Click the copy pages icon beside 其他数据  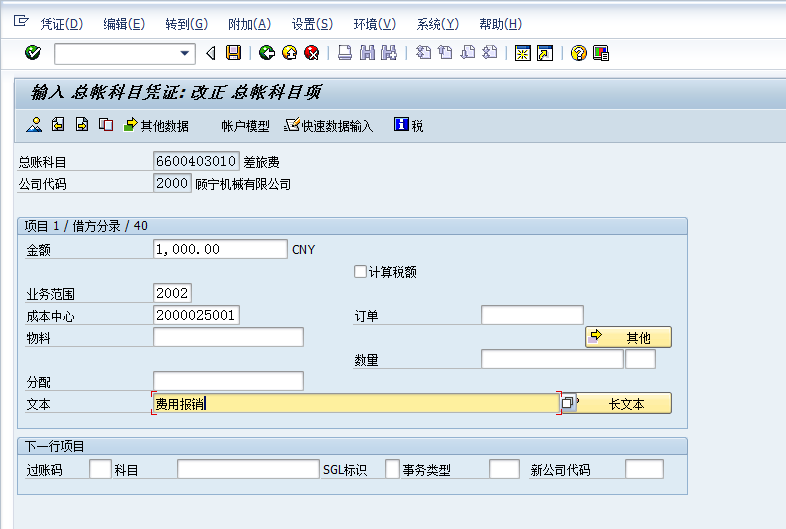[x=106, y=124]
